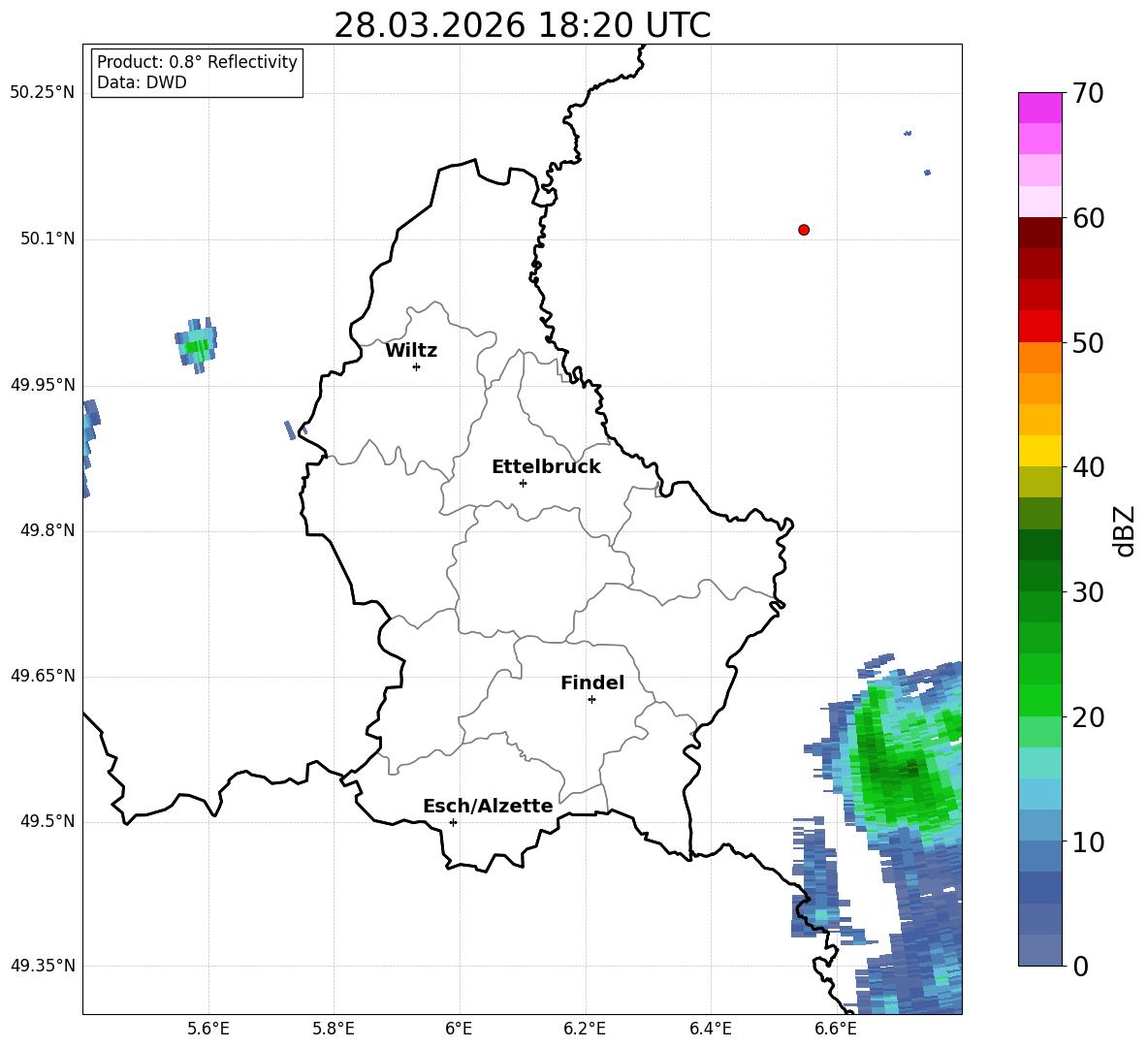Click the 50.1°N latitude label
The width and height of the screenshot is (1148, 1048).
(x=48, y=238)
